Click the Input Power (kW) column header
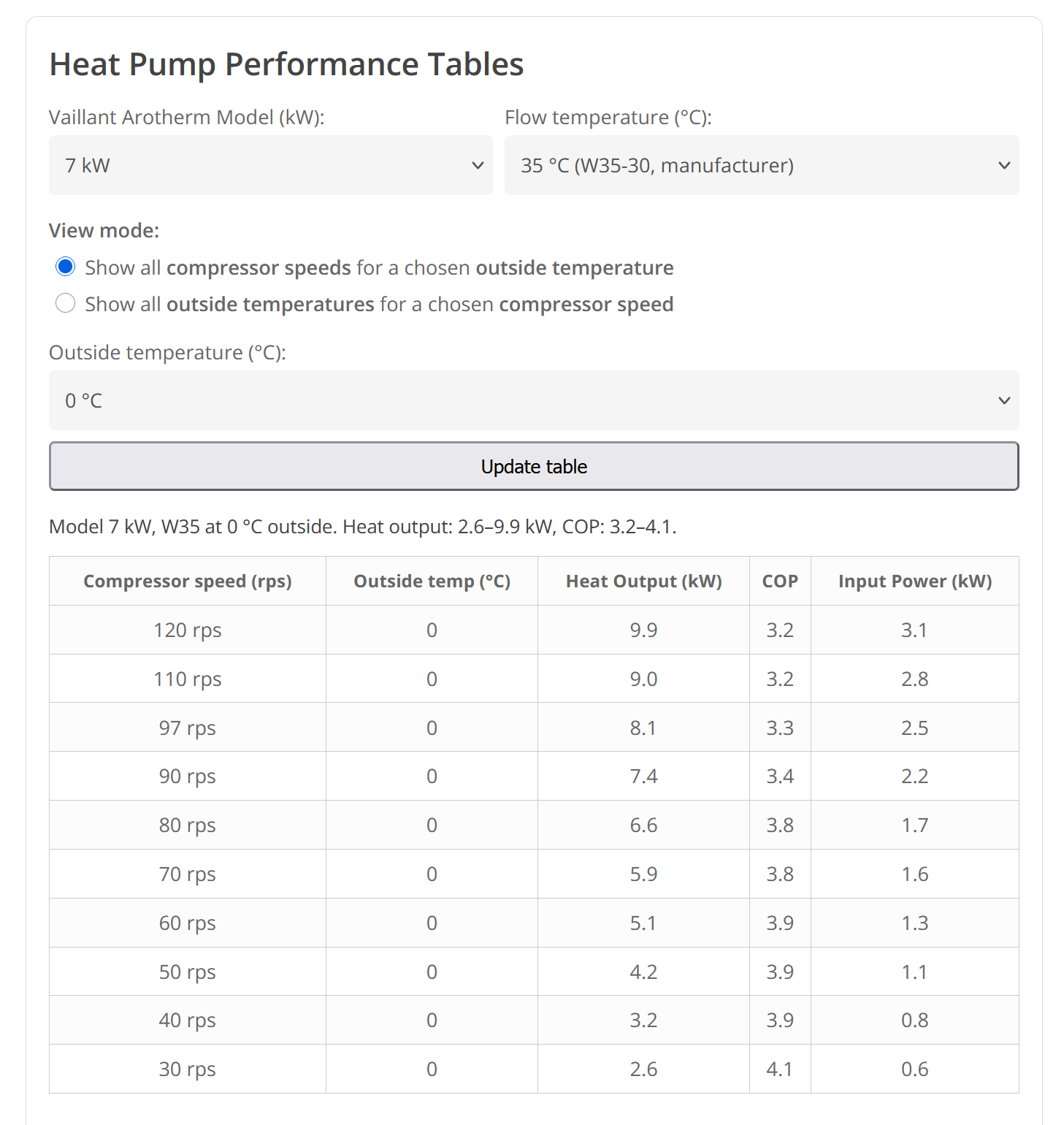The image size is (1064, 1125). click(x=914, y=581)
